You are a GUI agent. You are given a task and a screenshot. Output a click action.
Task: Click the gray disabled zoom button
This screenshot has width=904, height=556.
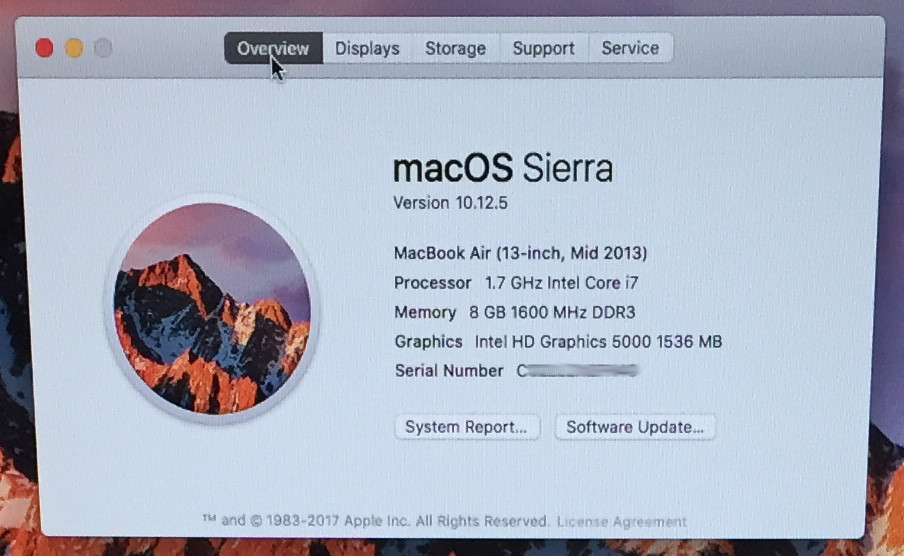(x=103, y=48)
